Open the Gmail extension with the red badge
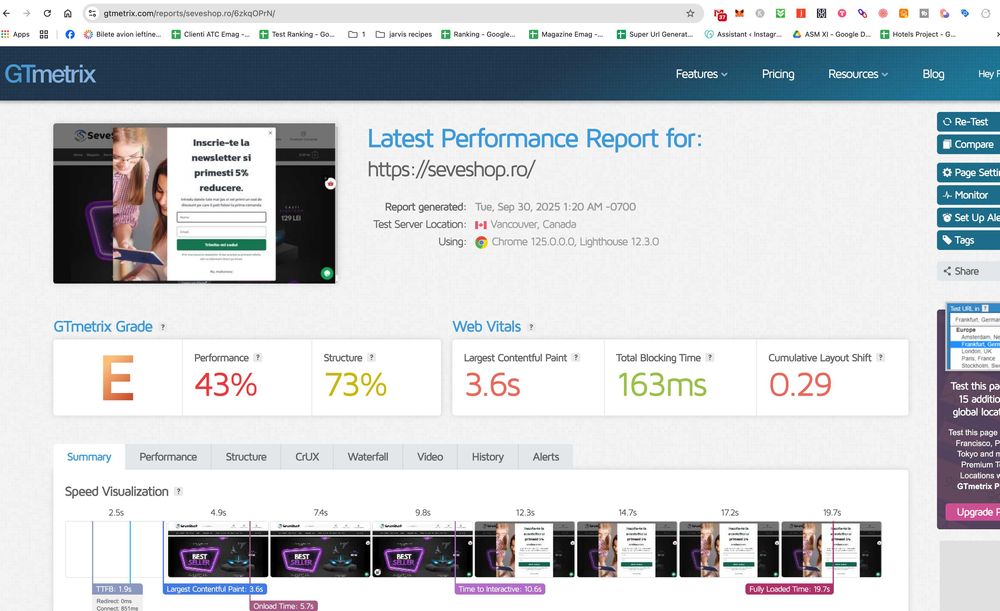This screenshot has width=1000, height=611. 720,13
